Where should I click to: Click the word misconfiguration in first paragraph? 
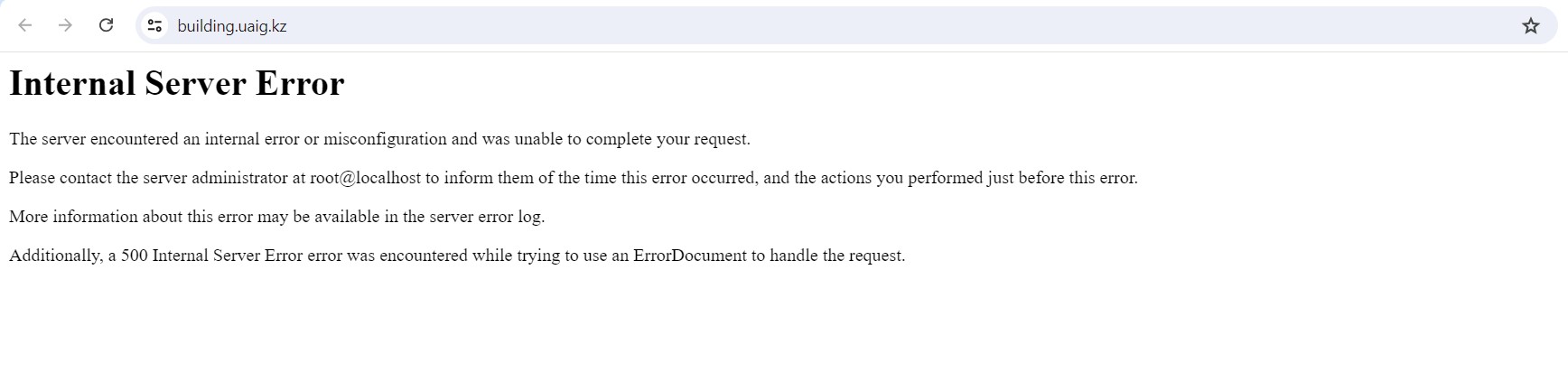385,139
